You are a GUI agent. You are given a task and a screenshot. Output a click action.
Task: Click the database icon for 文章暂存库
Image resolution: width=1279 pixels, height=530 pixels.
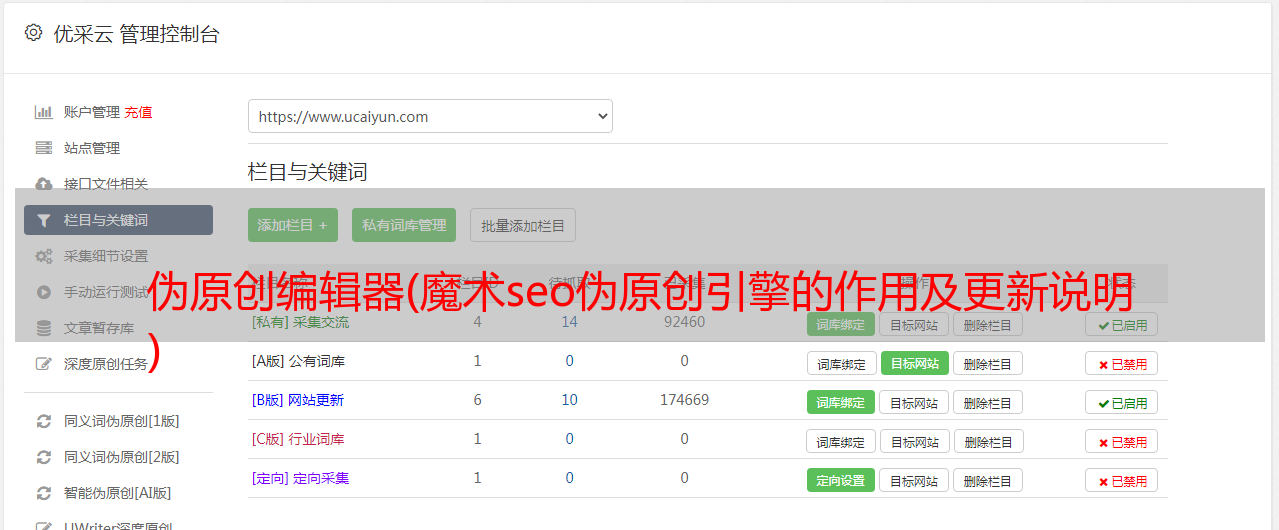click(x=43, y=328)
